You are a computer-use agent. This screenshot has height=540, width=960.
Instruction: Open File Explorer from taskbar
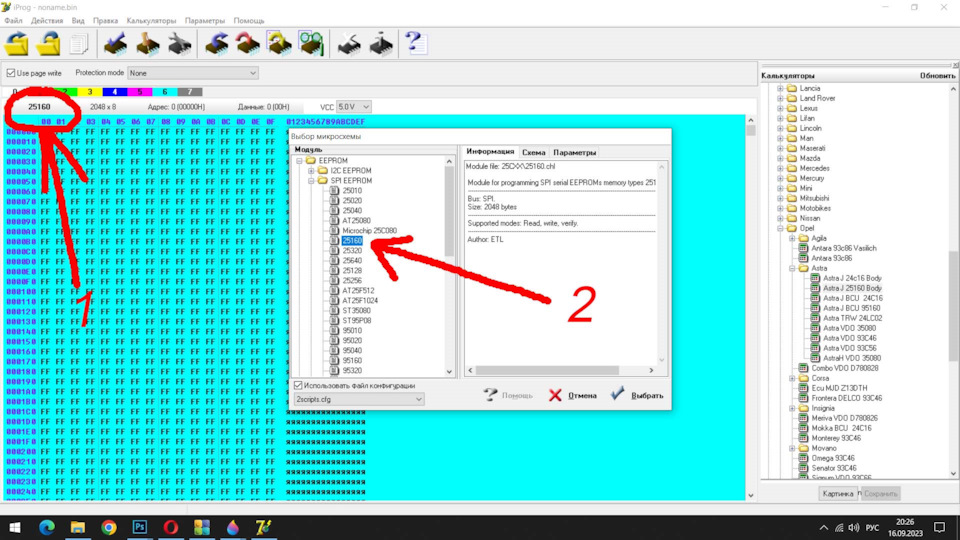[x=78, y=527]
